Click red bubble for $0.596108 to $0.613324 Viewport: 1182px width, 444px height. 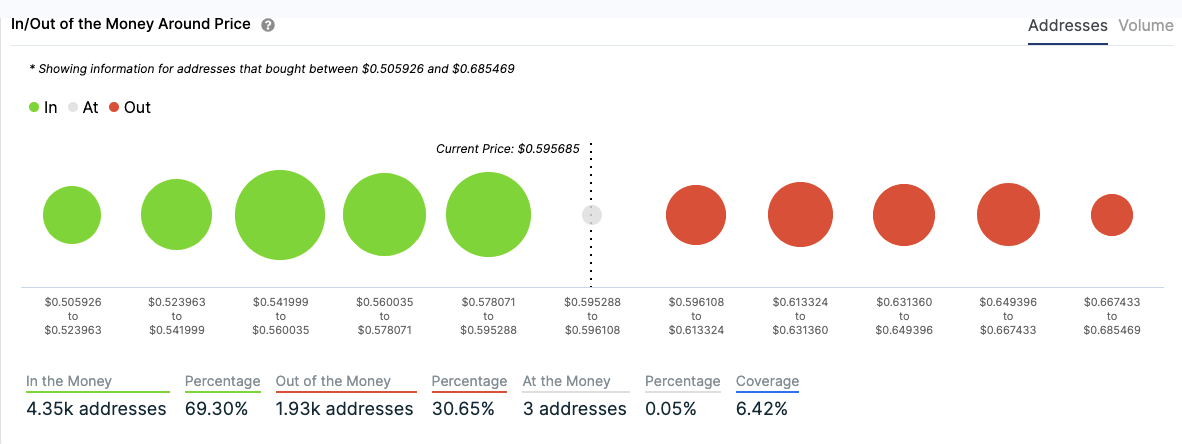696,215
